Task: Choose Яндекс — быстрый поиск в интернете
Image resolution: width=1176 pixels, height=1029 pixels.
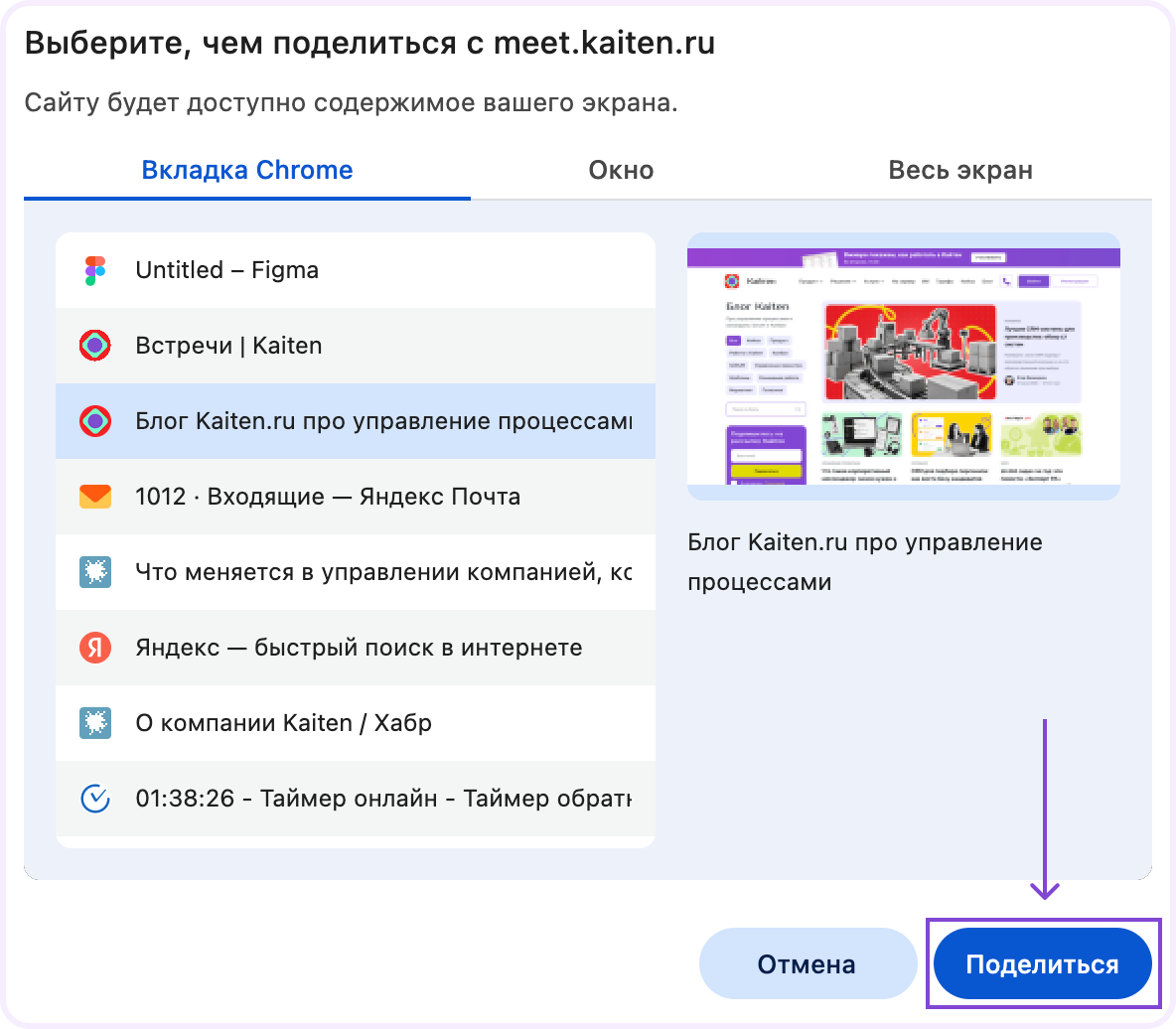Action: (356, 648)
